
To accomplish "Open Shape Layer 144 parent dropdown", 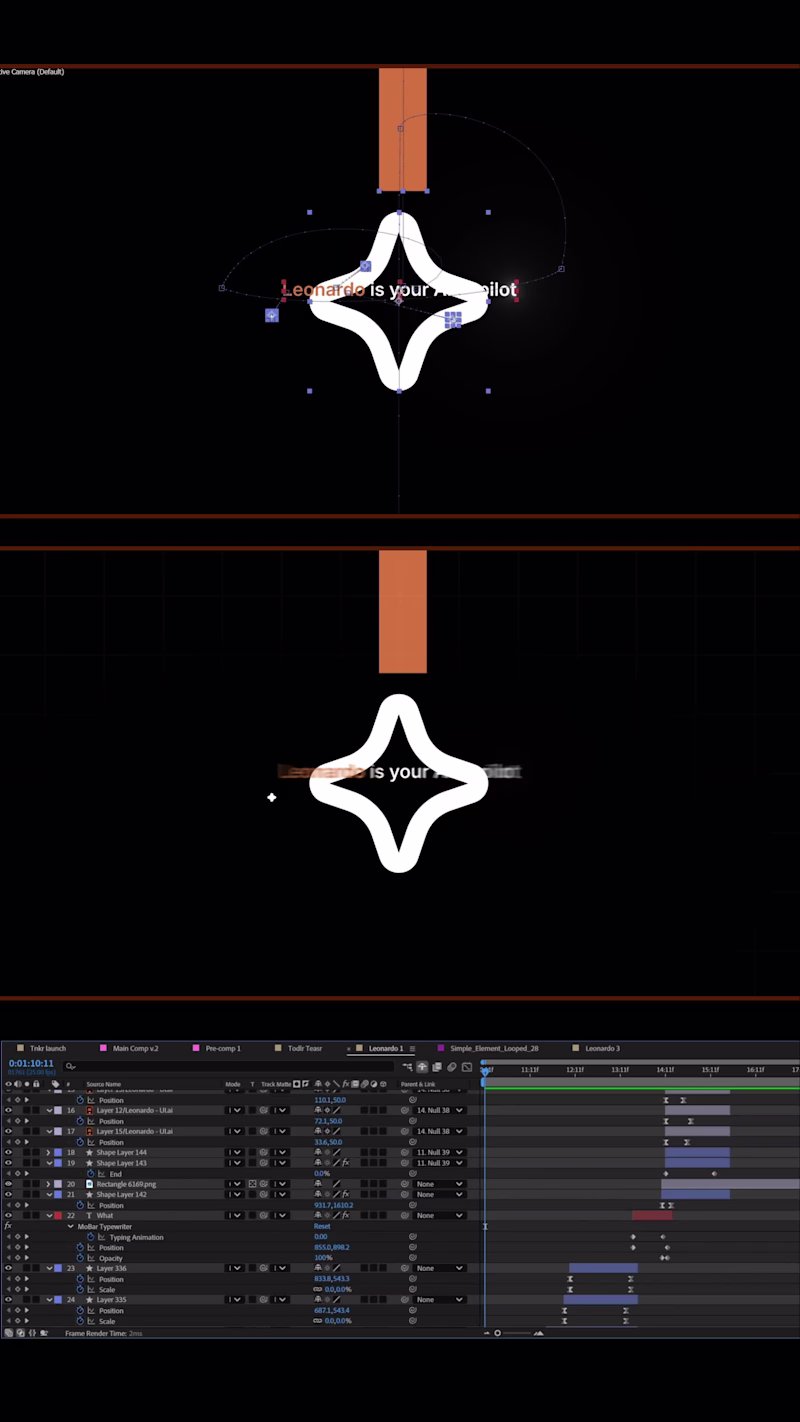I will click(440, 1152).
